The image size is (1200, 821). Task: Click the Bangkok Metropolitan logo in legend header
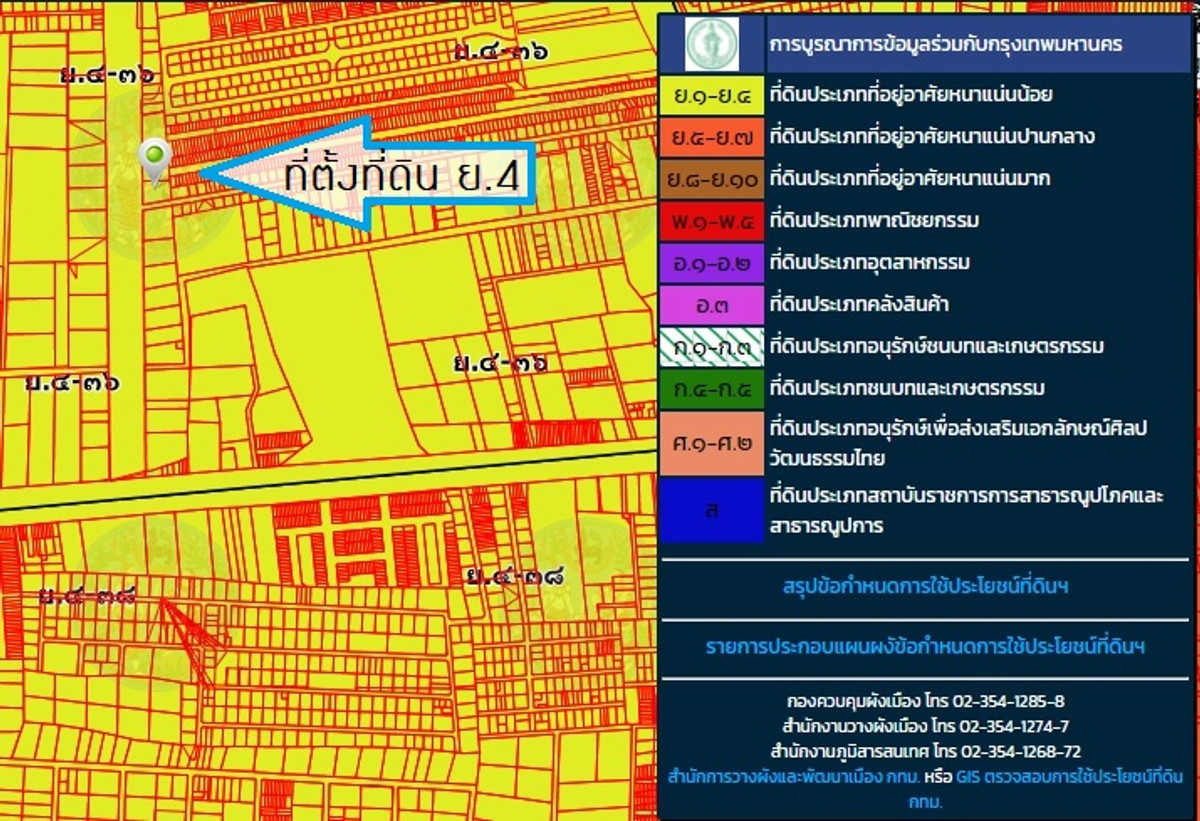coord(712,45)
